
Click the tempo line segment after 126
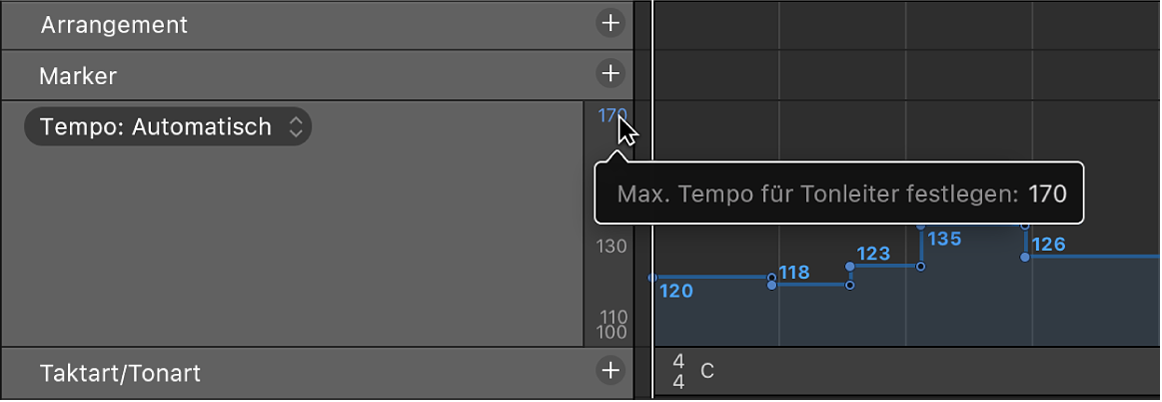pyautogui.click(x=1095, y=257)
